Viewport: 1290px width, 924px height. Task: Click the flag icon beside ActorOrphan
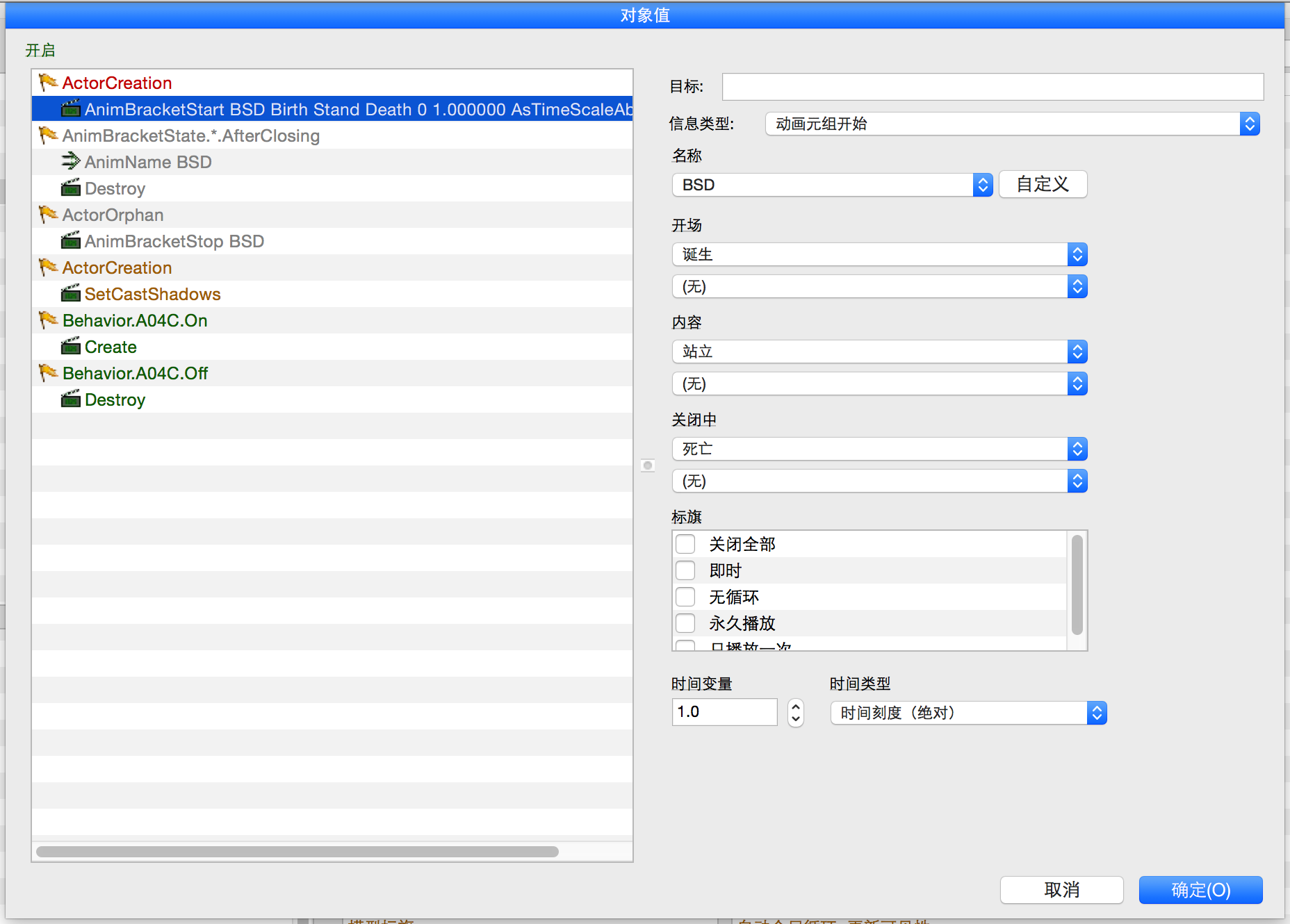(x=48, y=215)
